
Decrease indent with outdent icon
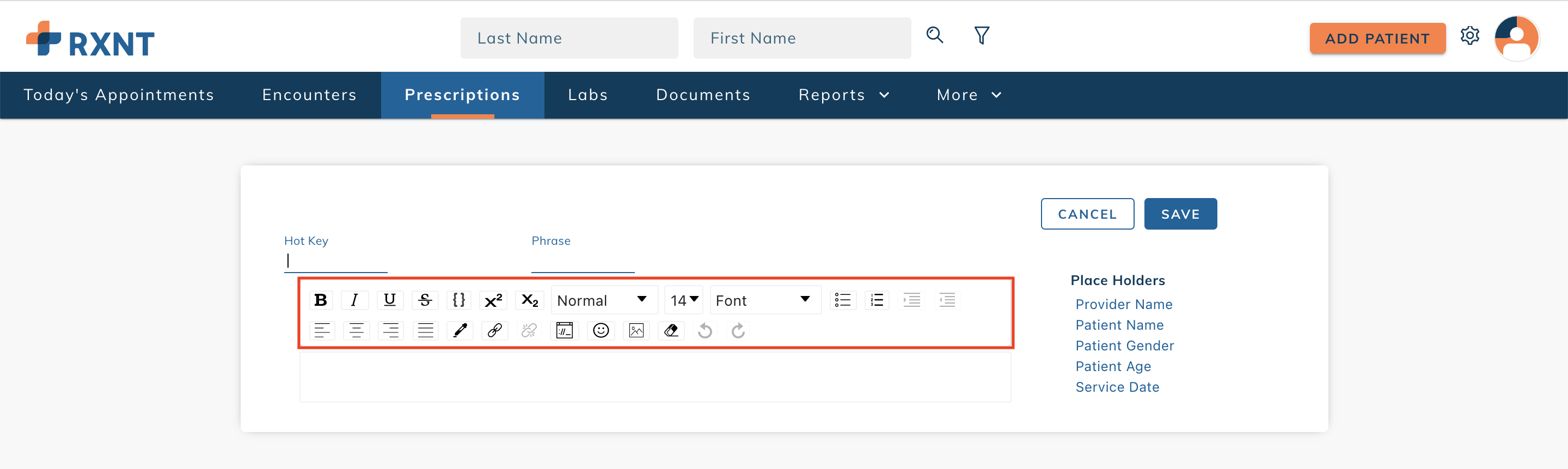click(947, 300)
